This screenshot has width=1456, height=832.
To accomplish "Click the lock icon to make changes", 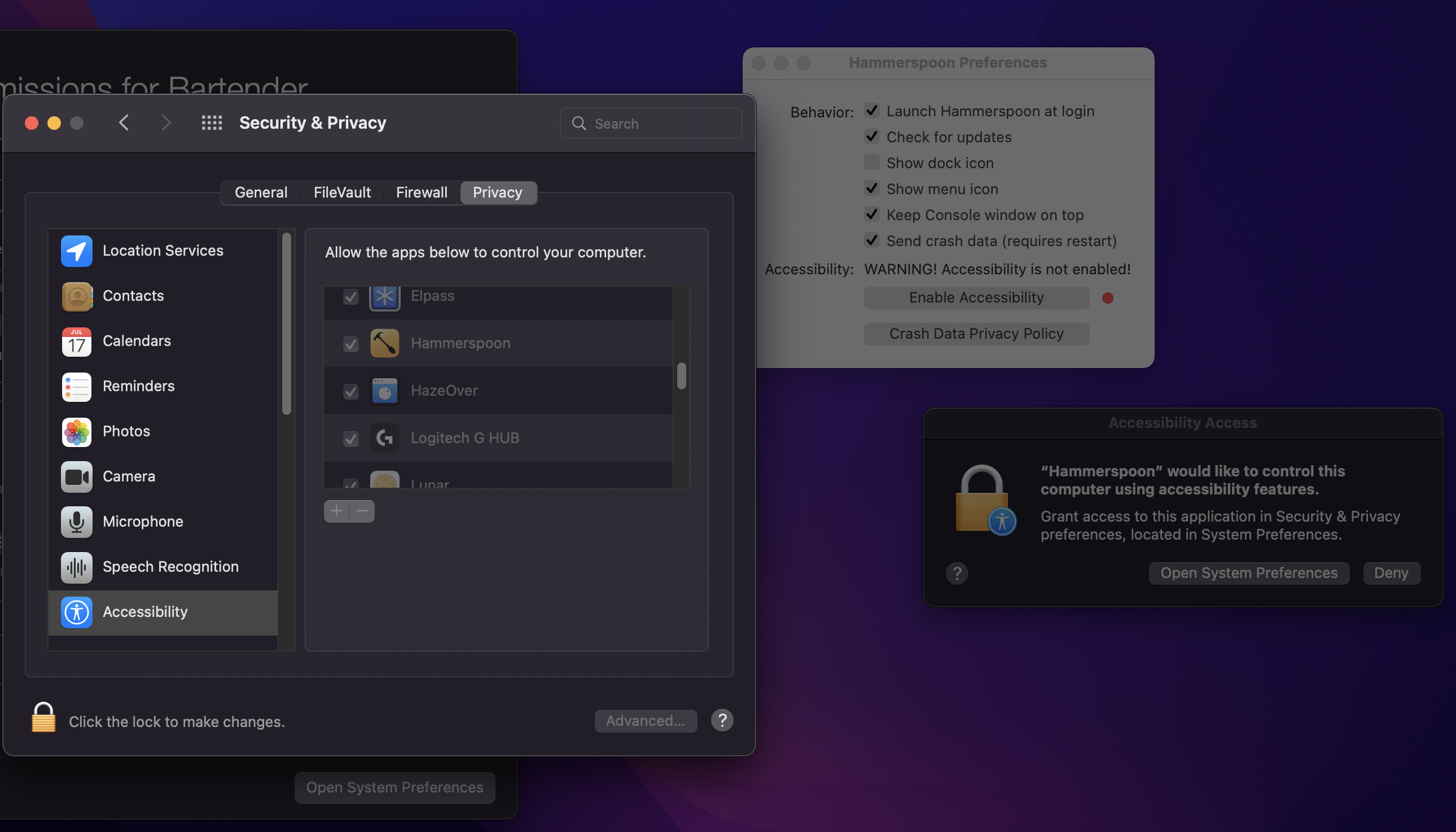I will click(43, 718).
